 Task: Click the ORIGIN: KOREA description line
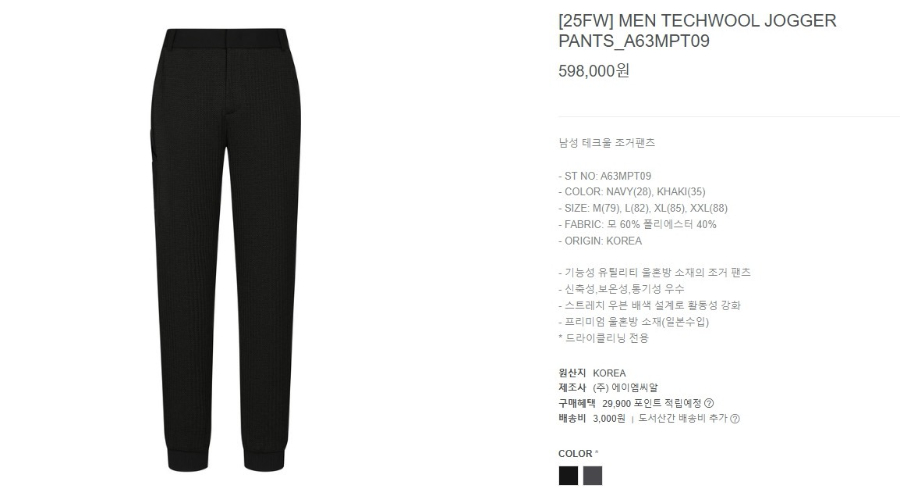pos(600,241)
